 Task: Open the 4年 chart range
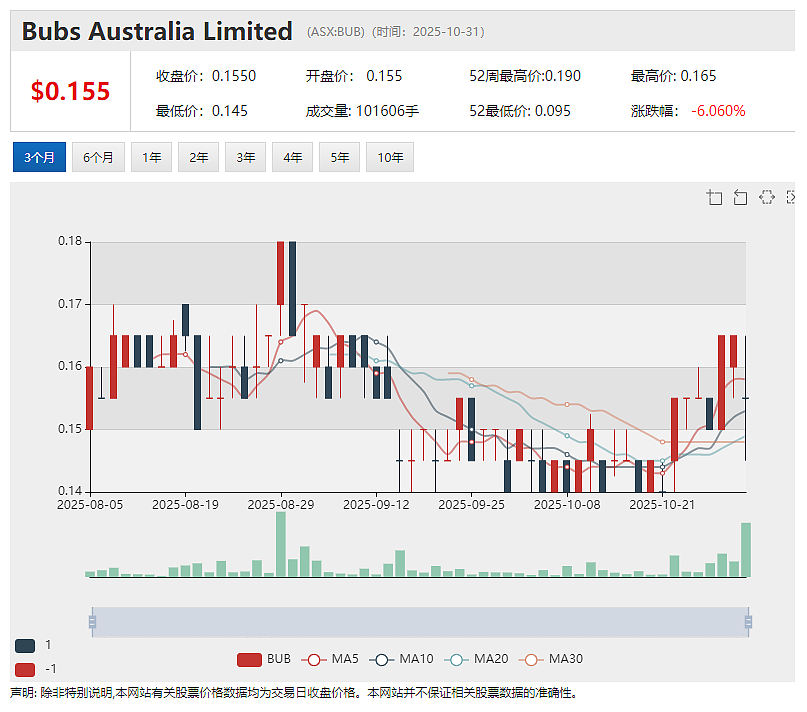tap(292, 157)
